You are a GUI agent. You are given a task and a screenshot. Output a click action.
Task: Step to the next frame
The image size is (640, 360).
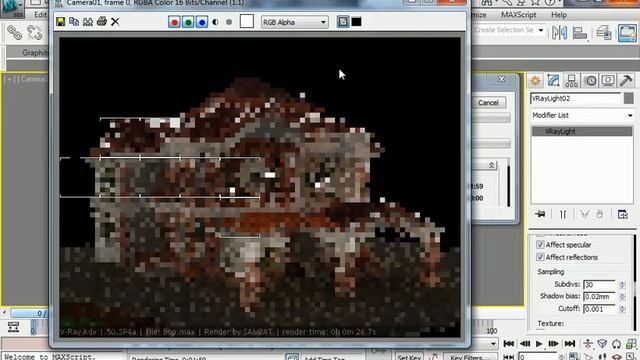553,344
